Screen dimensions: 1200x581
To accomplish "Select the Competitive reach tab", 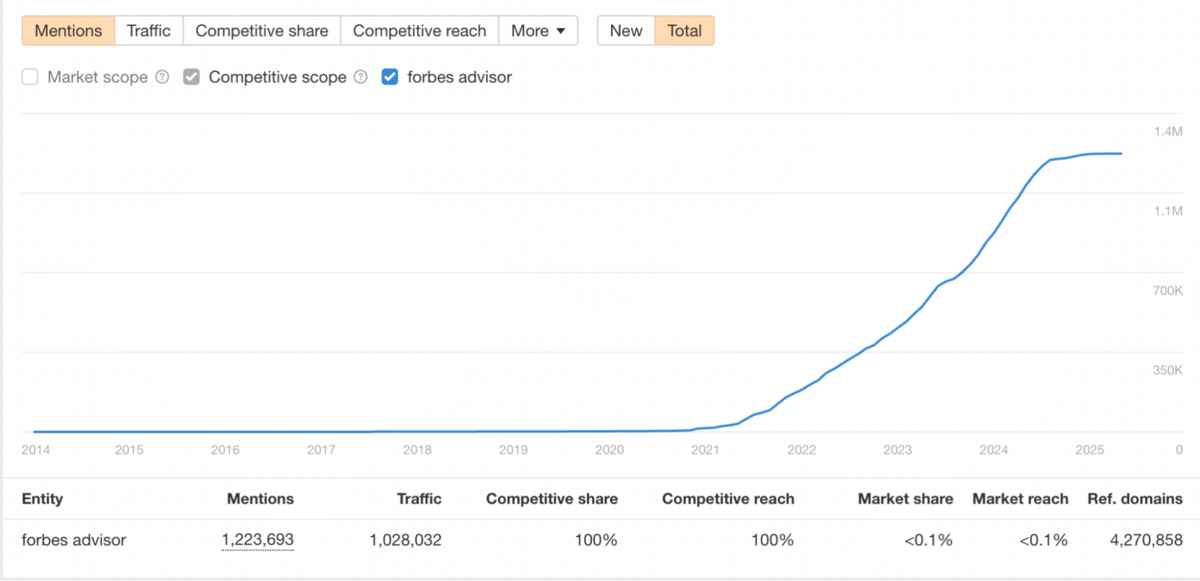I will click(420, 31).
